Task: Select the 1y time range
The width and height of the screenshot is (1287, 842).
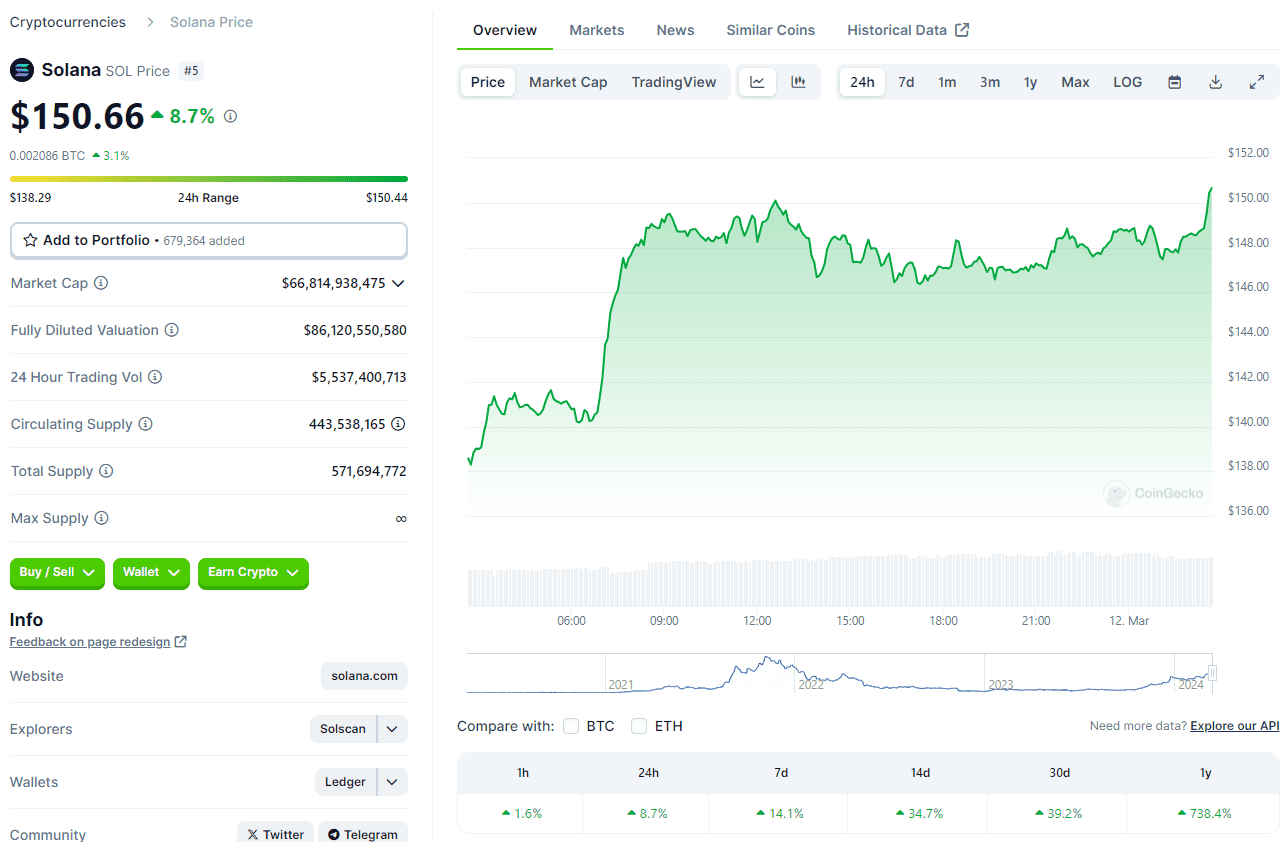Action: 1030,82
